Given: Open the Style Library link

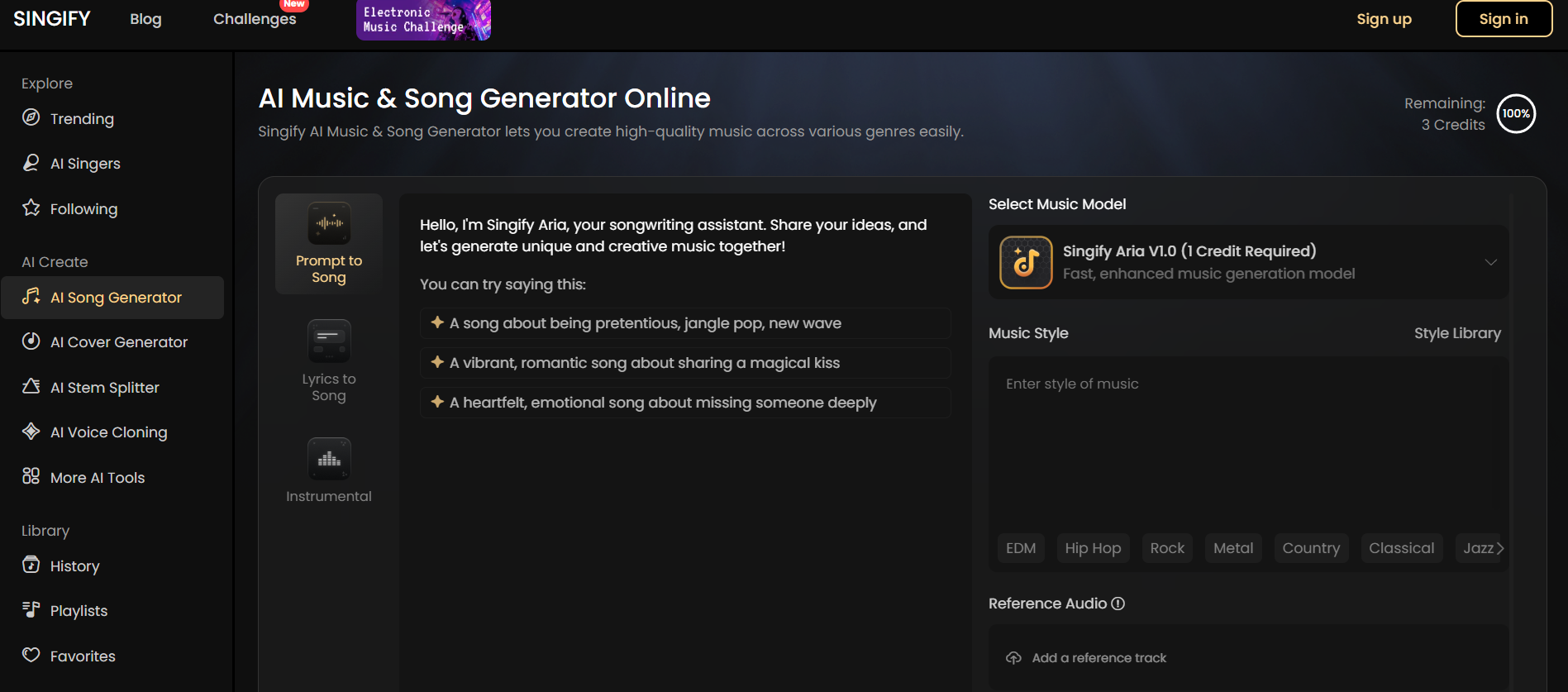Looking at the screenshot, I should [x=1457, y=333].
